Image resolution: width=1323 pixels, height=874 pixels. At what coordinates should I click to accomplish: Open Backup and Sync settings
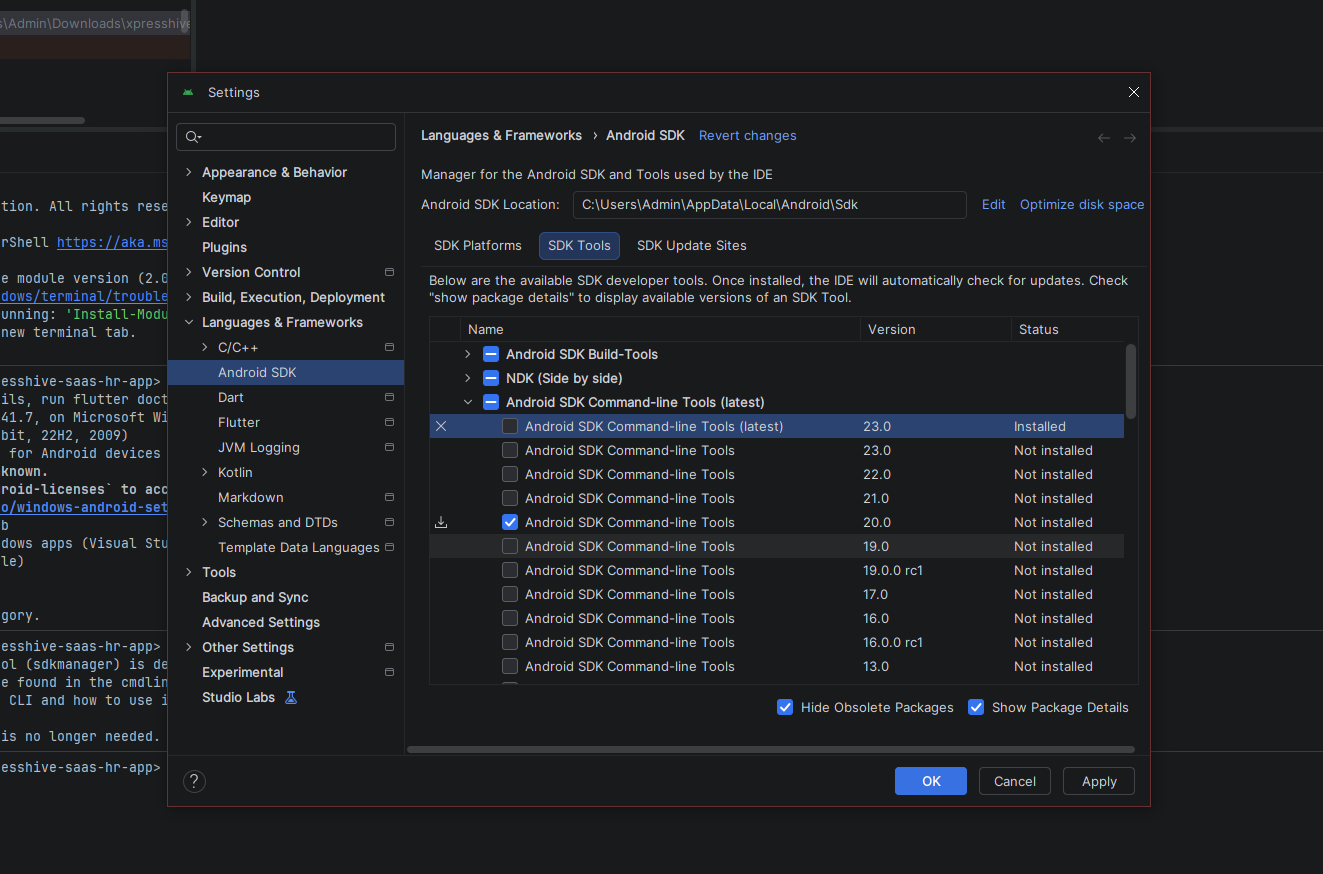click(x=255, y=597)
